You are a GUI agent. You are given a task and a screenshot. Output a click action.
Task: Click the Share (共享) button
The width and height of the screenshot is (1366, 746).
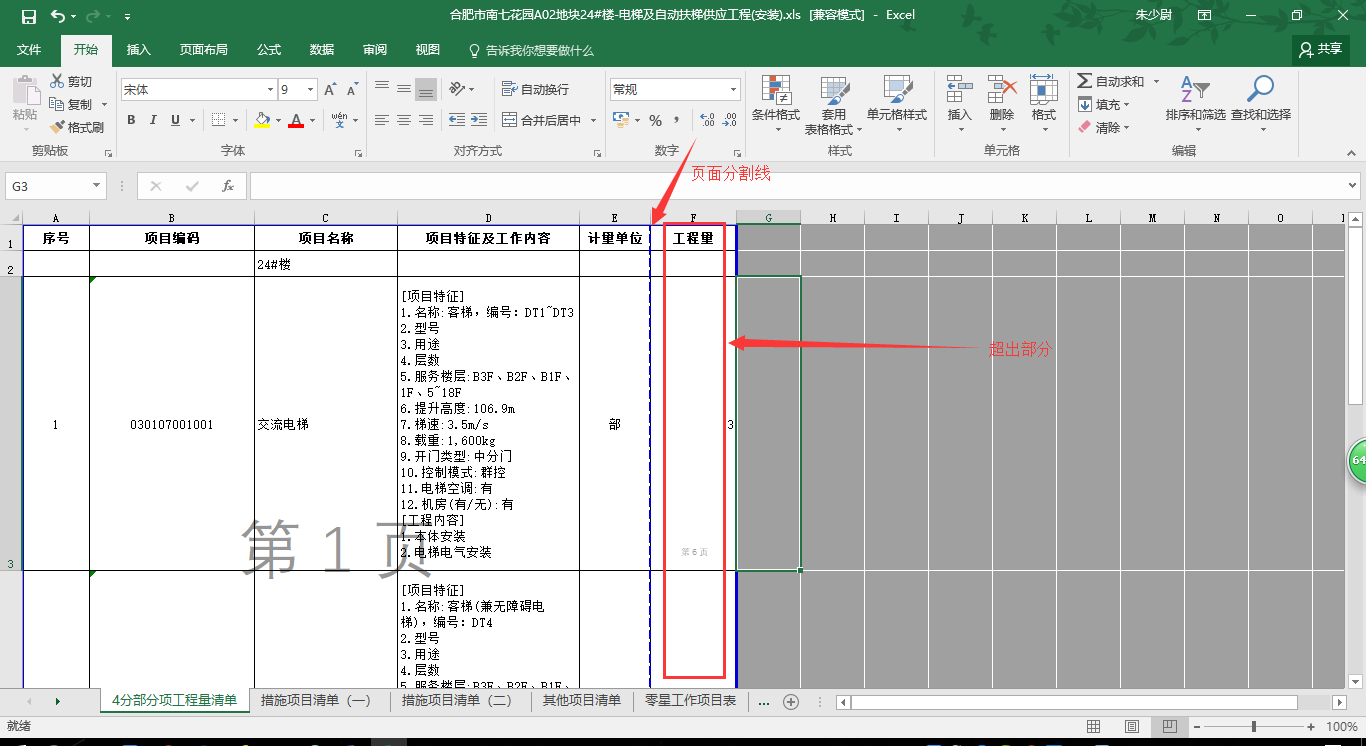pyautogui.click(x=1320, y=49)
